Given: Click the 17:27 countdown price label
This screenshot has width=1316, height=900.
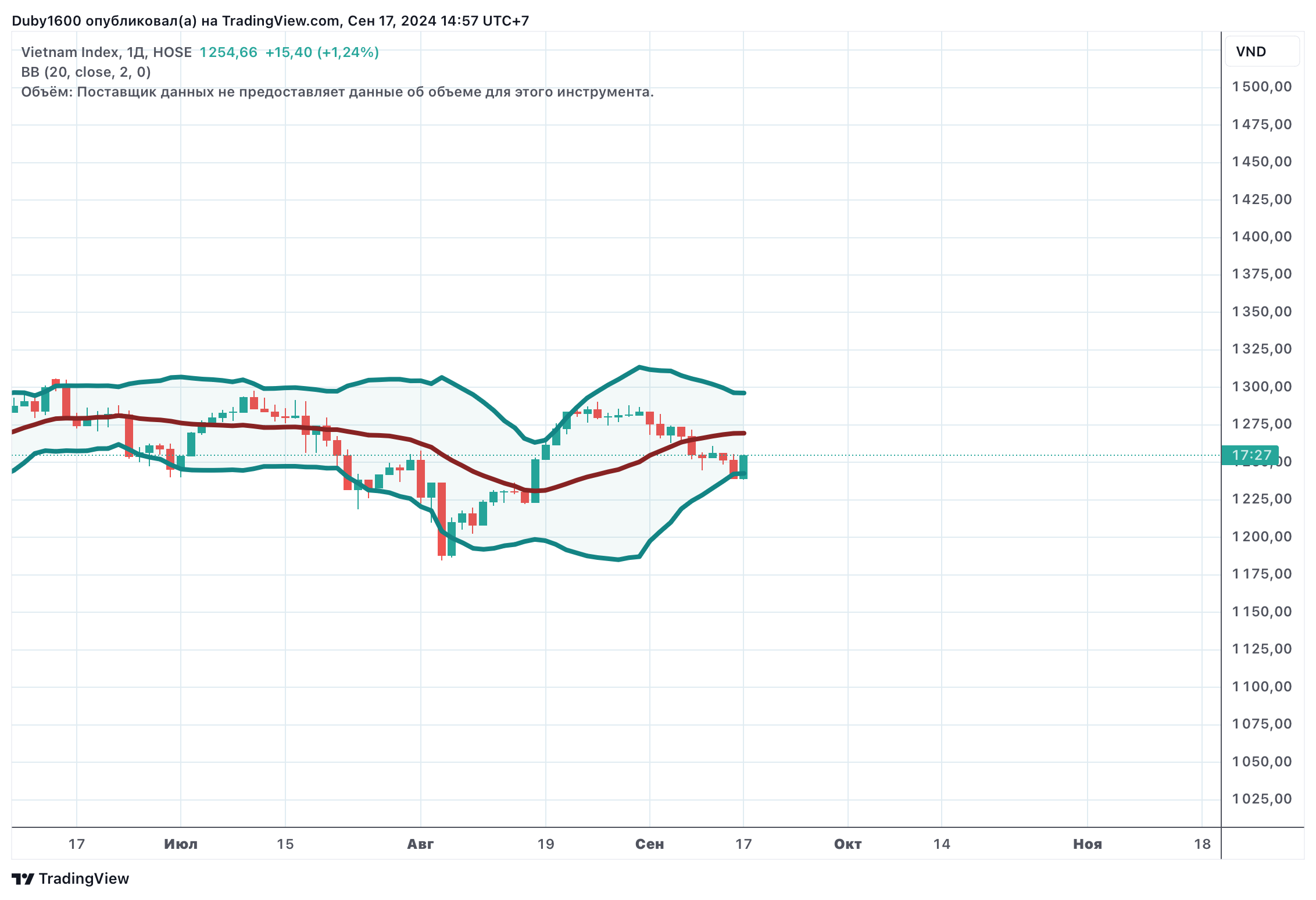Looking at the screenshot, I should (x=1250, y=455).
